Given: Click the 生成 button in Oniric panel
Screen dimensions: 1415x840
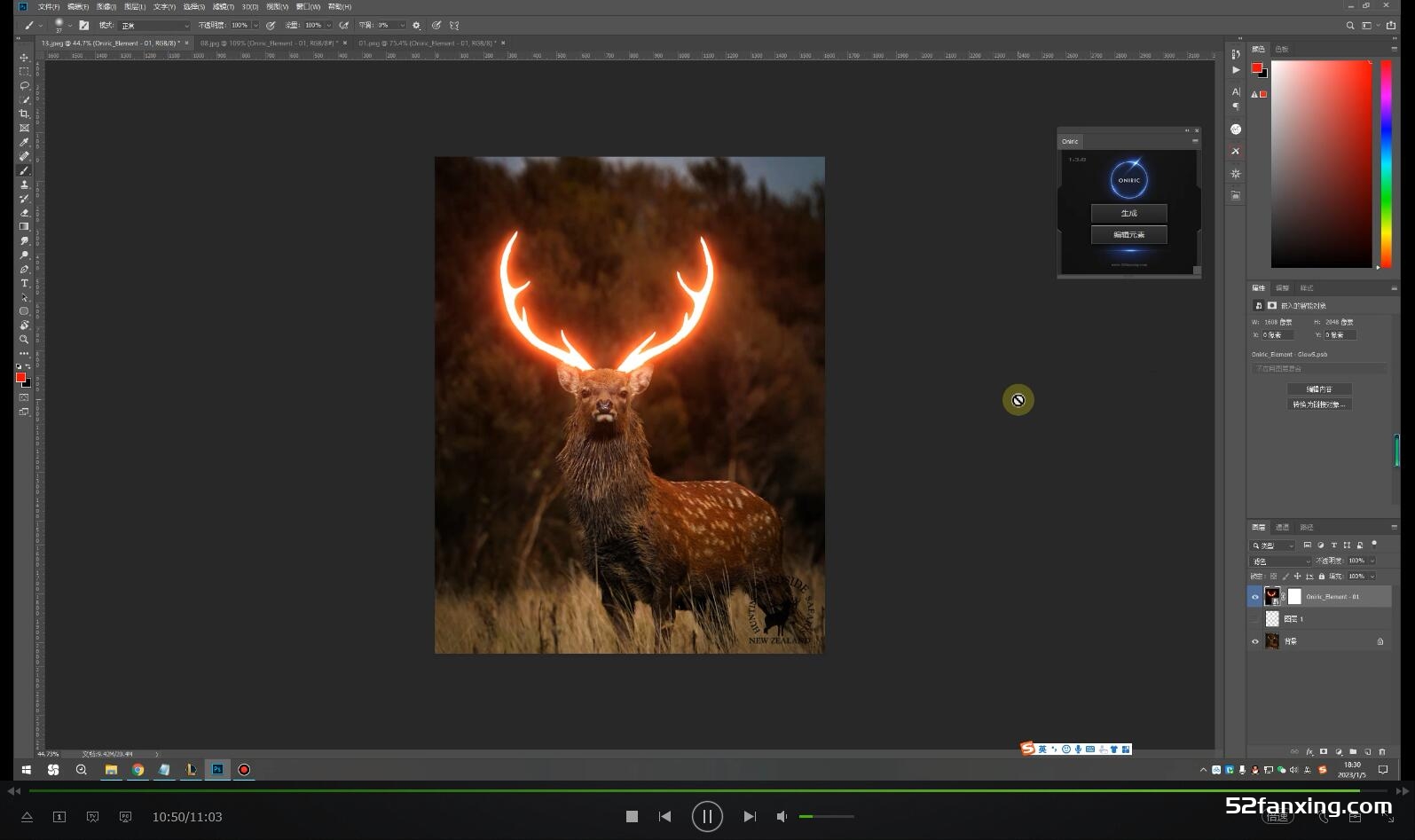Looking at the screenshot, I should click(x=1128, y=213).
